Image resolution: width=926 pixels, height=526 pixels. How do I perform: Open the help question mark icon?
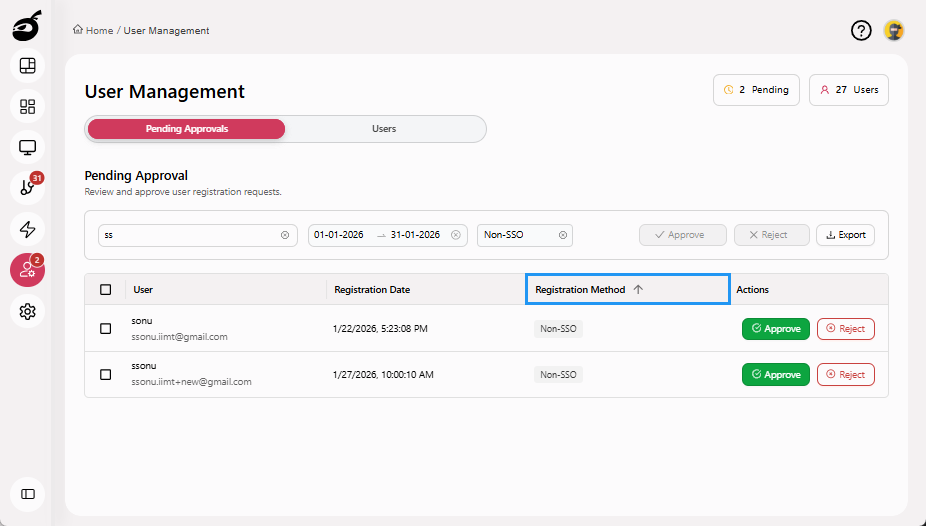click(861, 30)
